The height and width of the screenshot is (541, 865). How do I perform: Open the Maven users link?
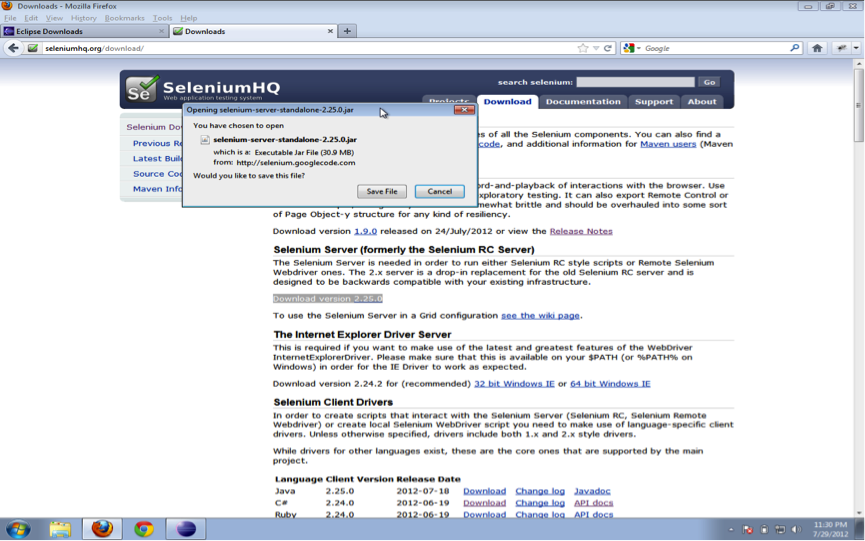[668, 144]
